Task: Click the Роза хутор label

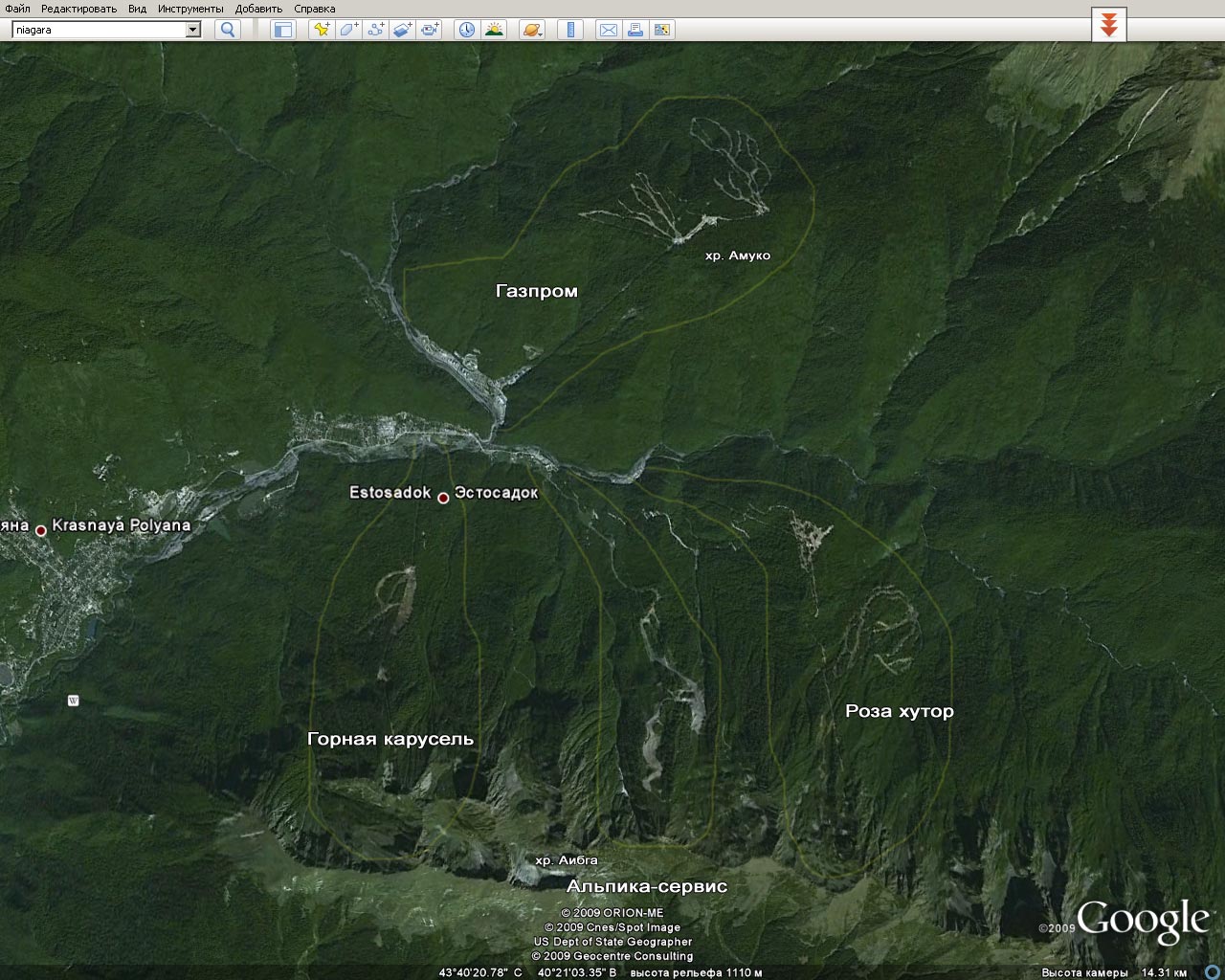Action: [x=900, y=711]
